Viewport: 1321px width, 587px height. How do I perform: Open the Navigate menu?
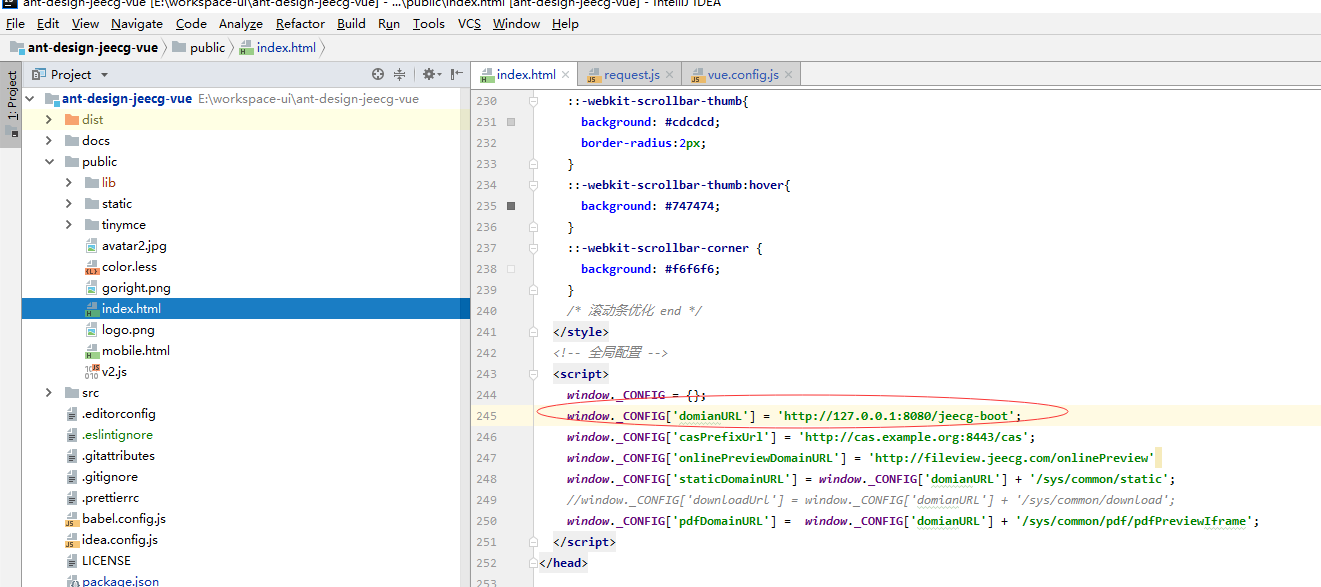pyautogui.click(x=137, y=24)
